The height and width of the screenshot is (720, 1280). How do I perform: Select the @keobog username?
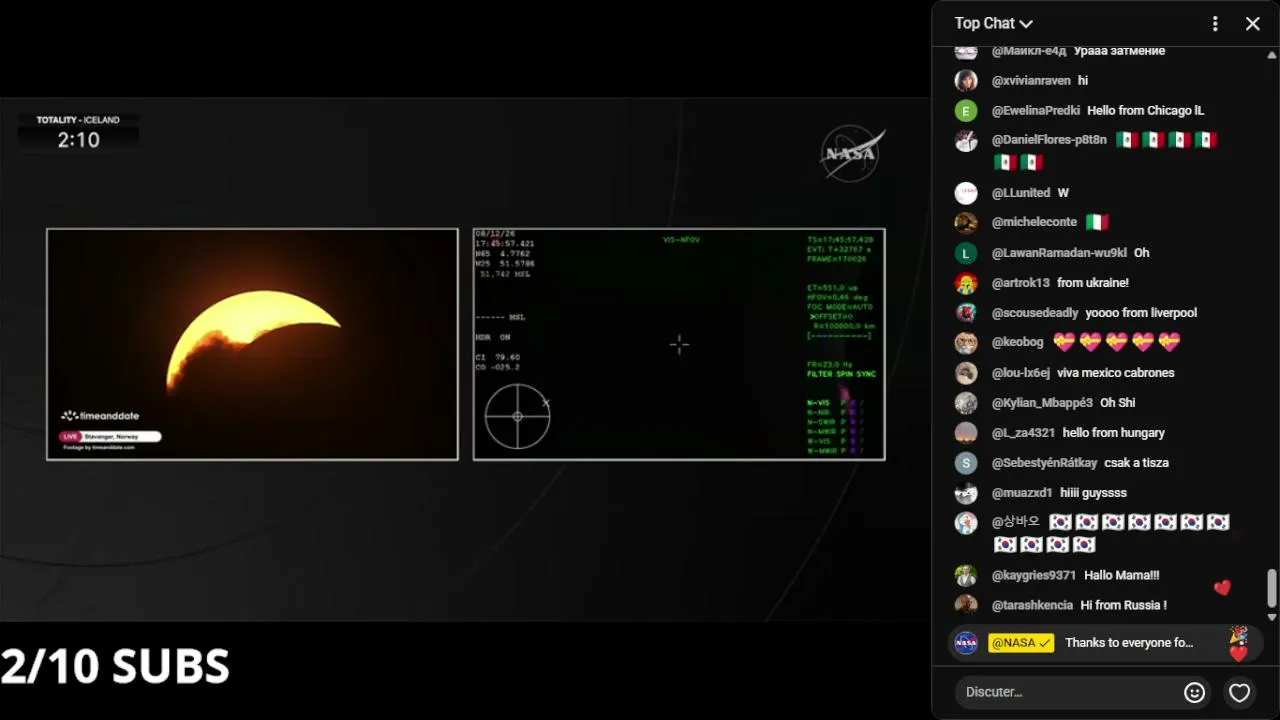pyautogui.click(x=1018, y=342)
